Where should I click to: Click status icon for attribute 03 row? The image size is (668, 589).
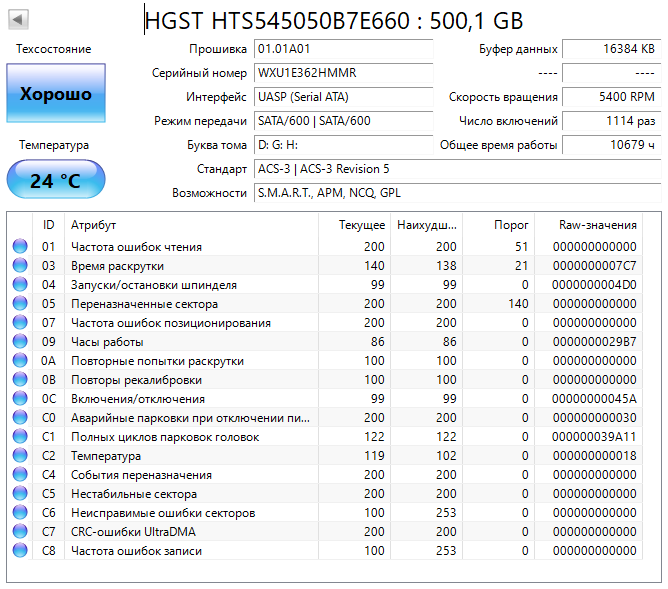click(20, 265)
